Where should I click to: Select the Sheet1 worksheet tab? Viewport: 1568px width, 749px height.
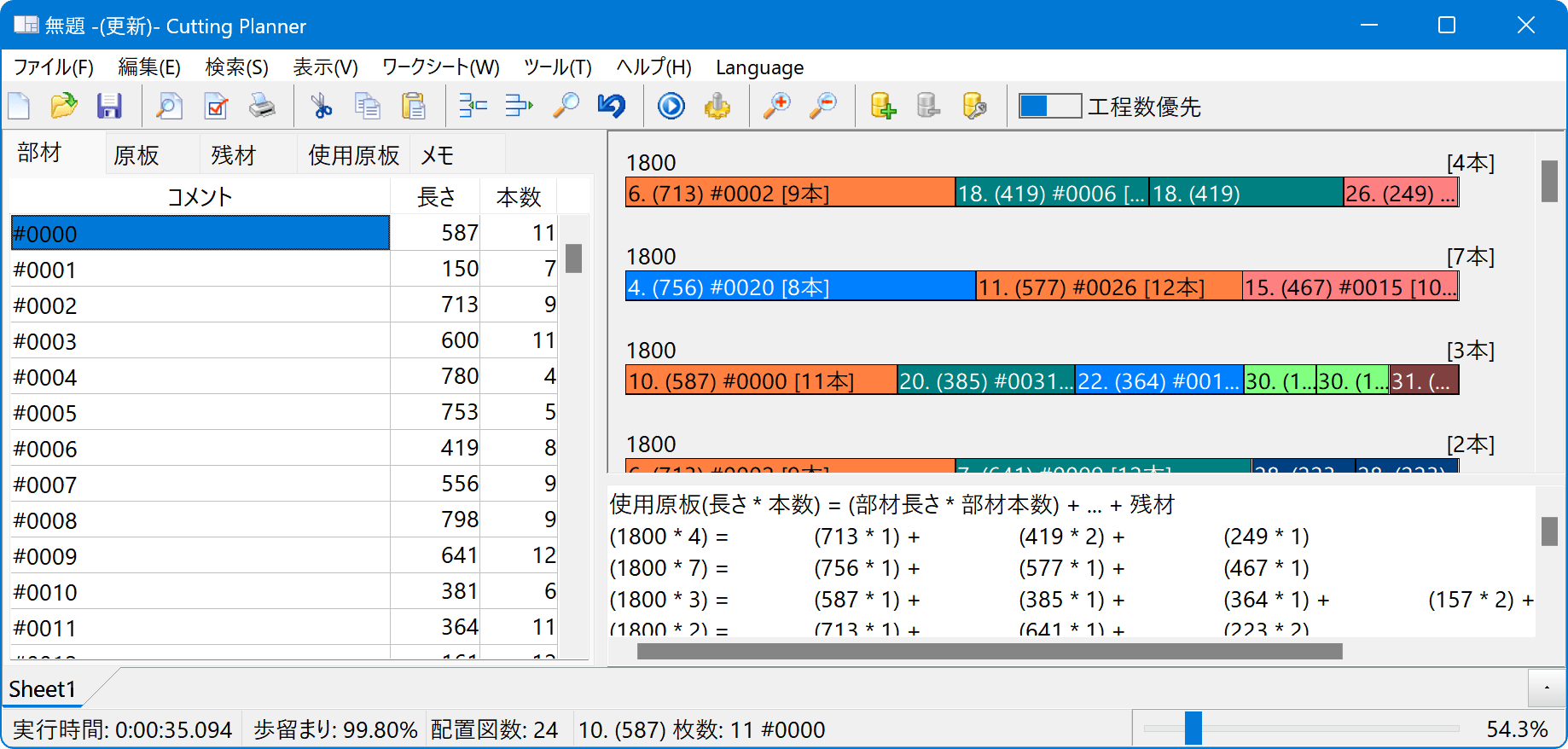coord(43,689)
